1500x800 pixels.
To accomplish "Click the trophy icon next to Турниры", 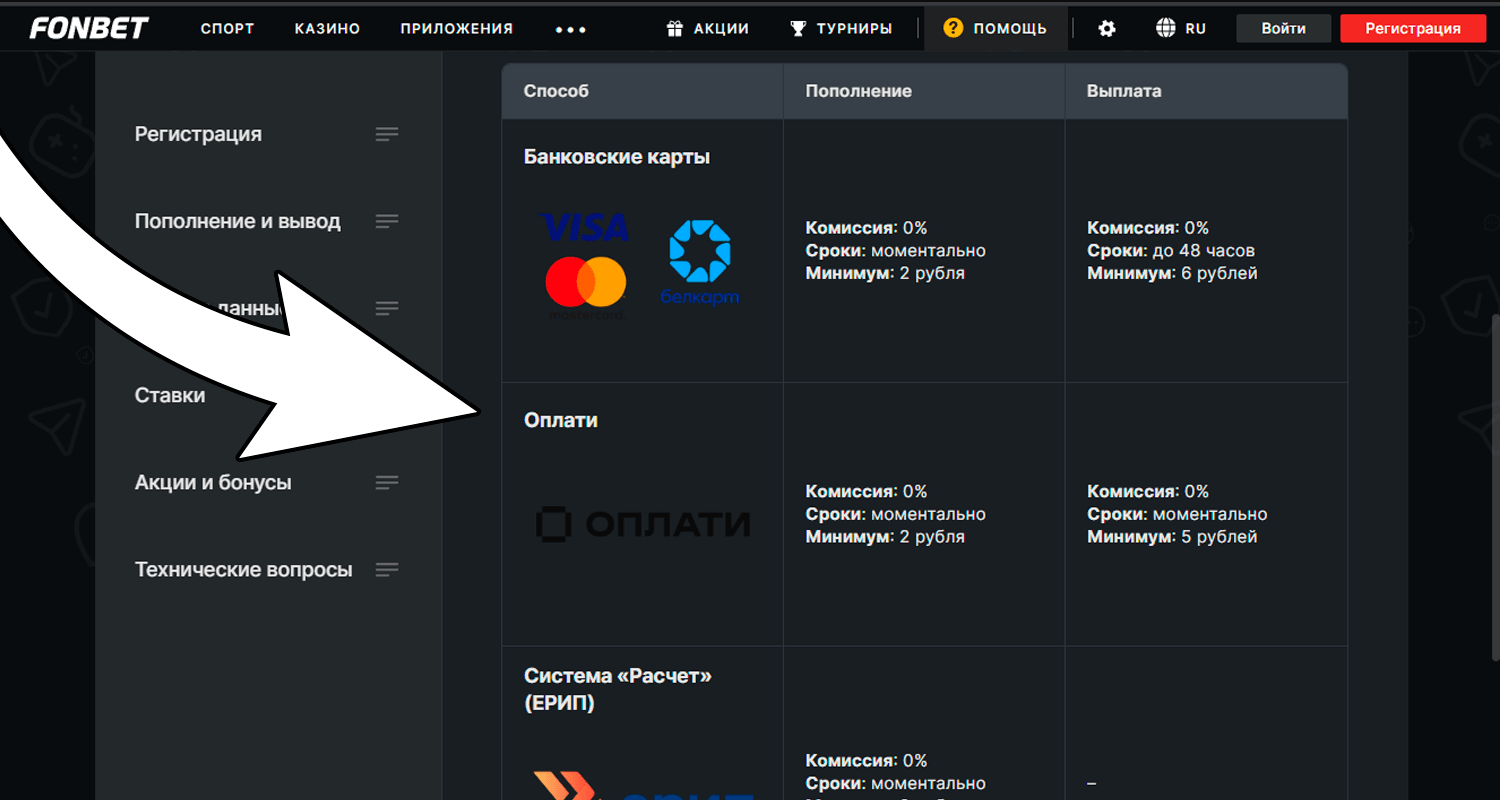I will click(x=798, y=28).
